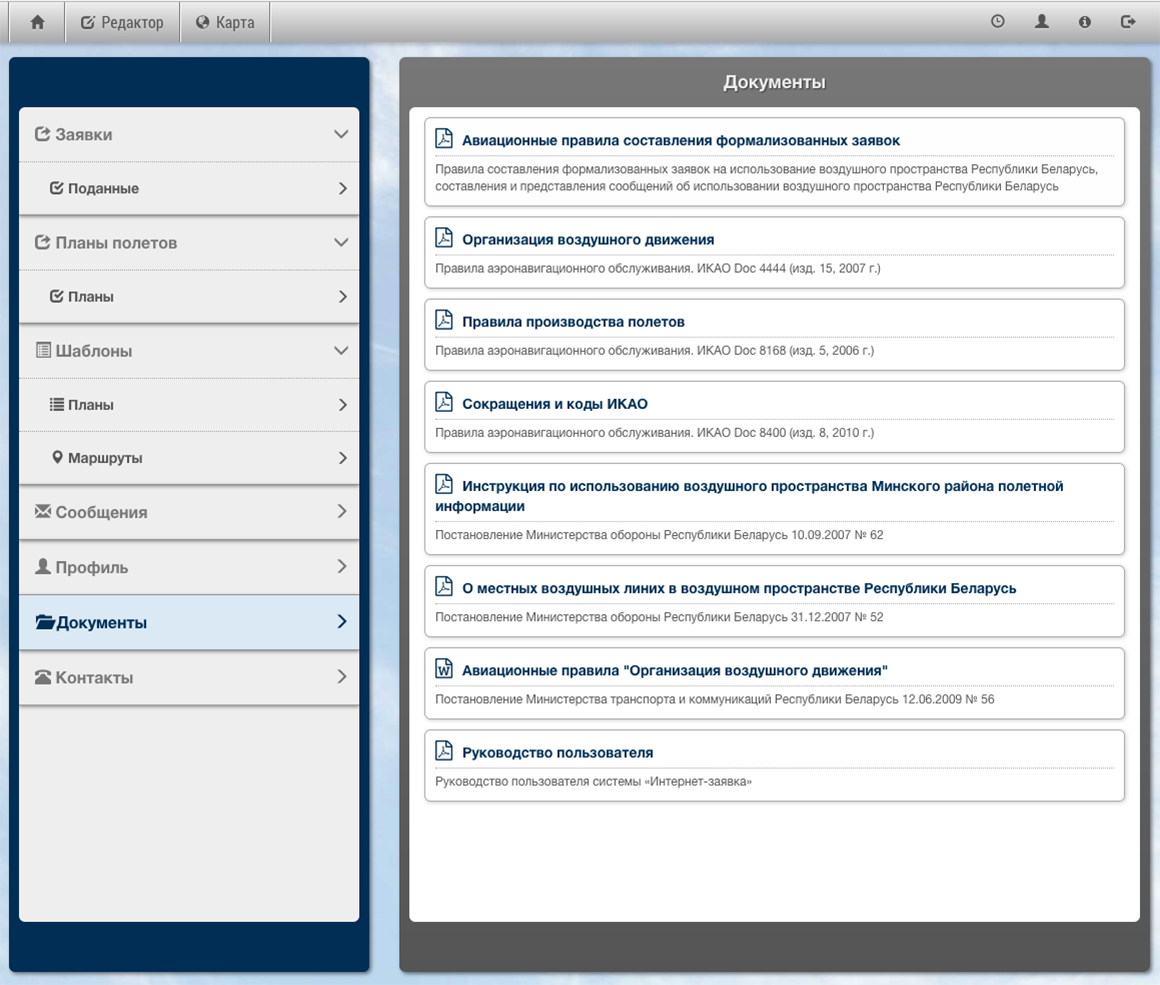Click the clock icon in the top-right toolbar
Image resolution: width=1160 pixels, height=985 pixels.
tap(997, 22)
